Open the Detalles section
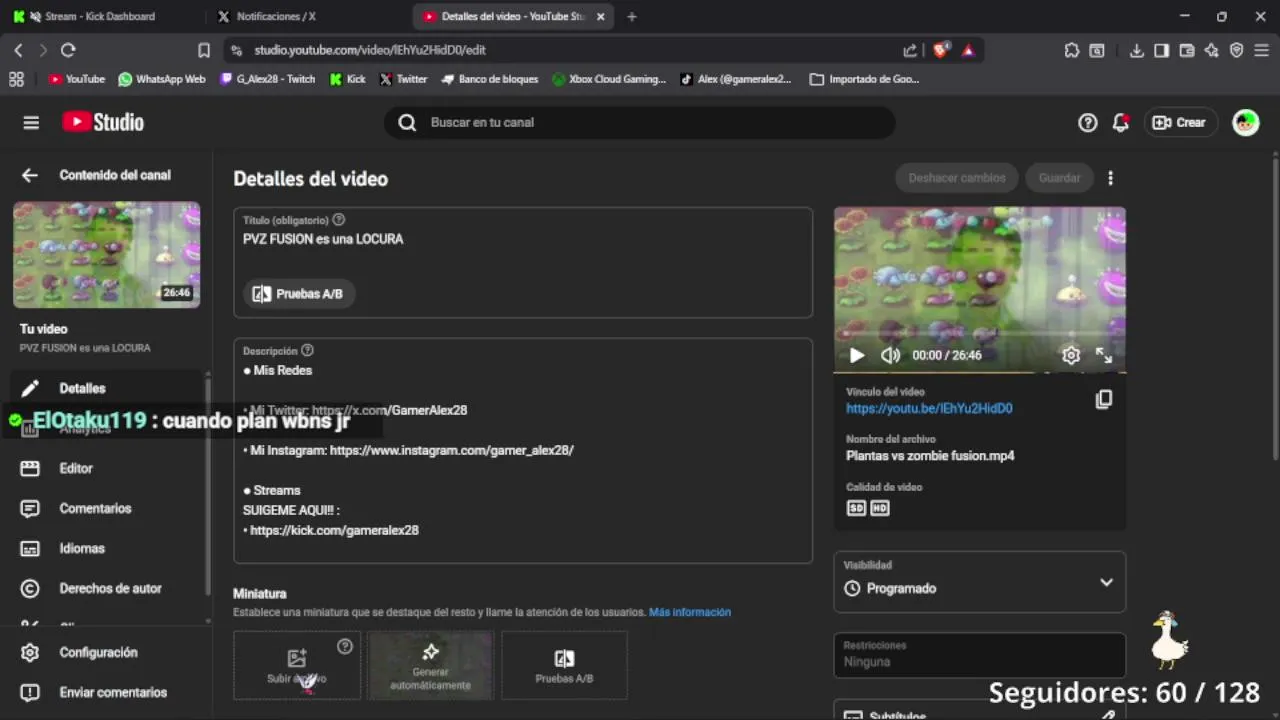This screenshot has width=1280, height=720. 106,388
